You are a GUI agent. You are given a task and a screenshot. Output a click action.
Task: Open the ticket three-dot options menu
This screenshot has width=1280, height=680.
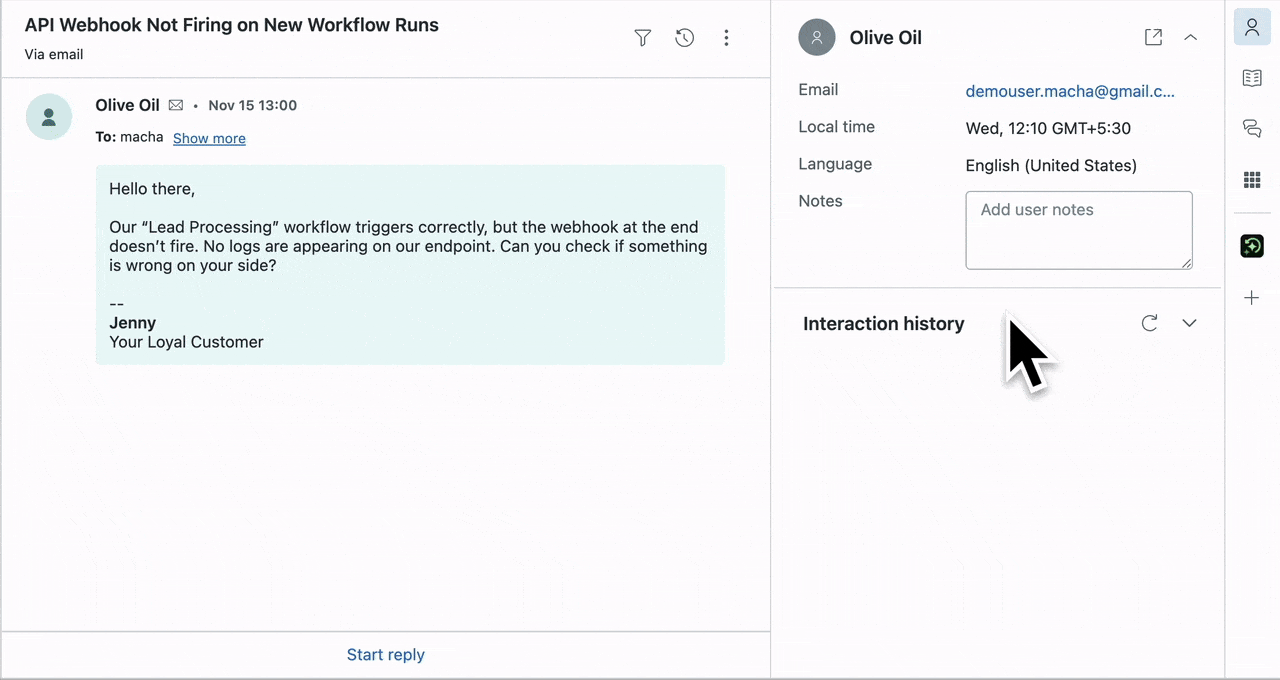click(727, 38)
